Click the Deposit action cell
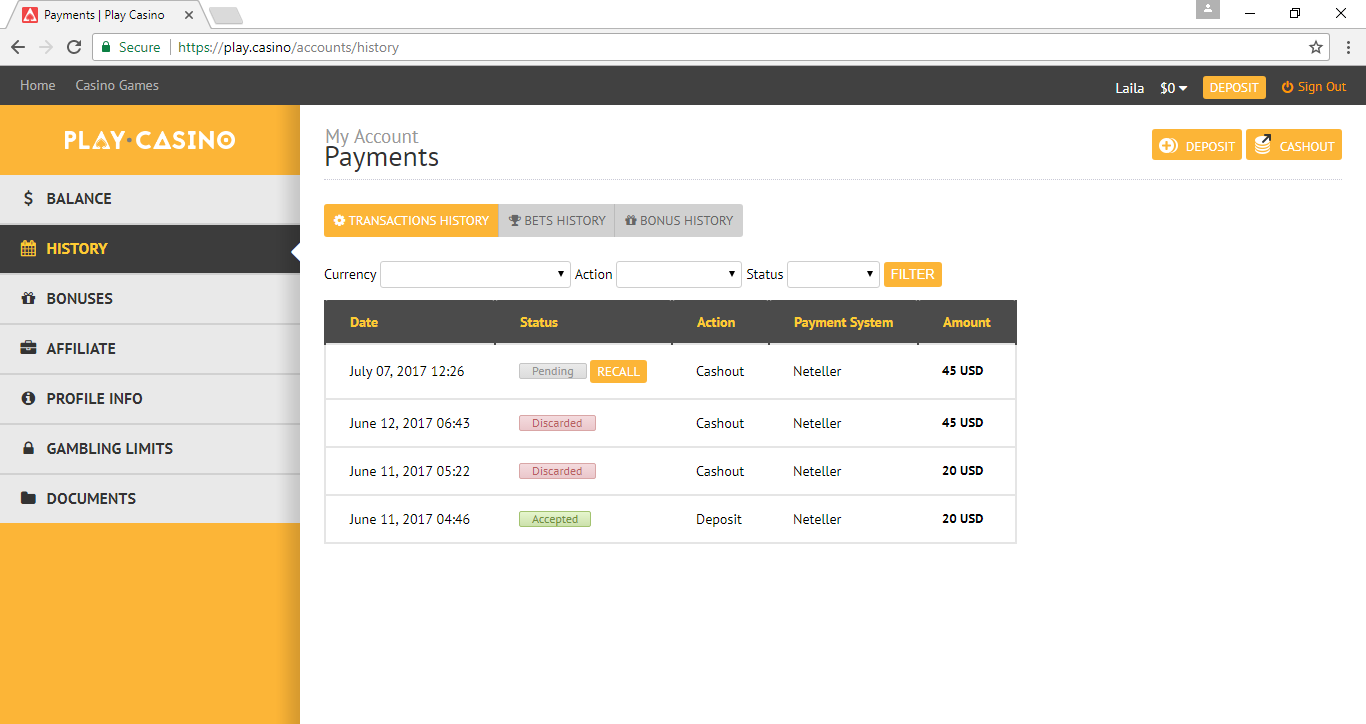The height and width of the screenshot is (724, 1366). point(719,520)
